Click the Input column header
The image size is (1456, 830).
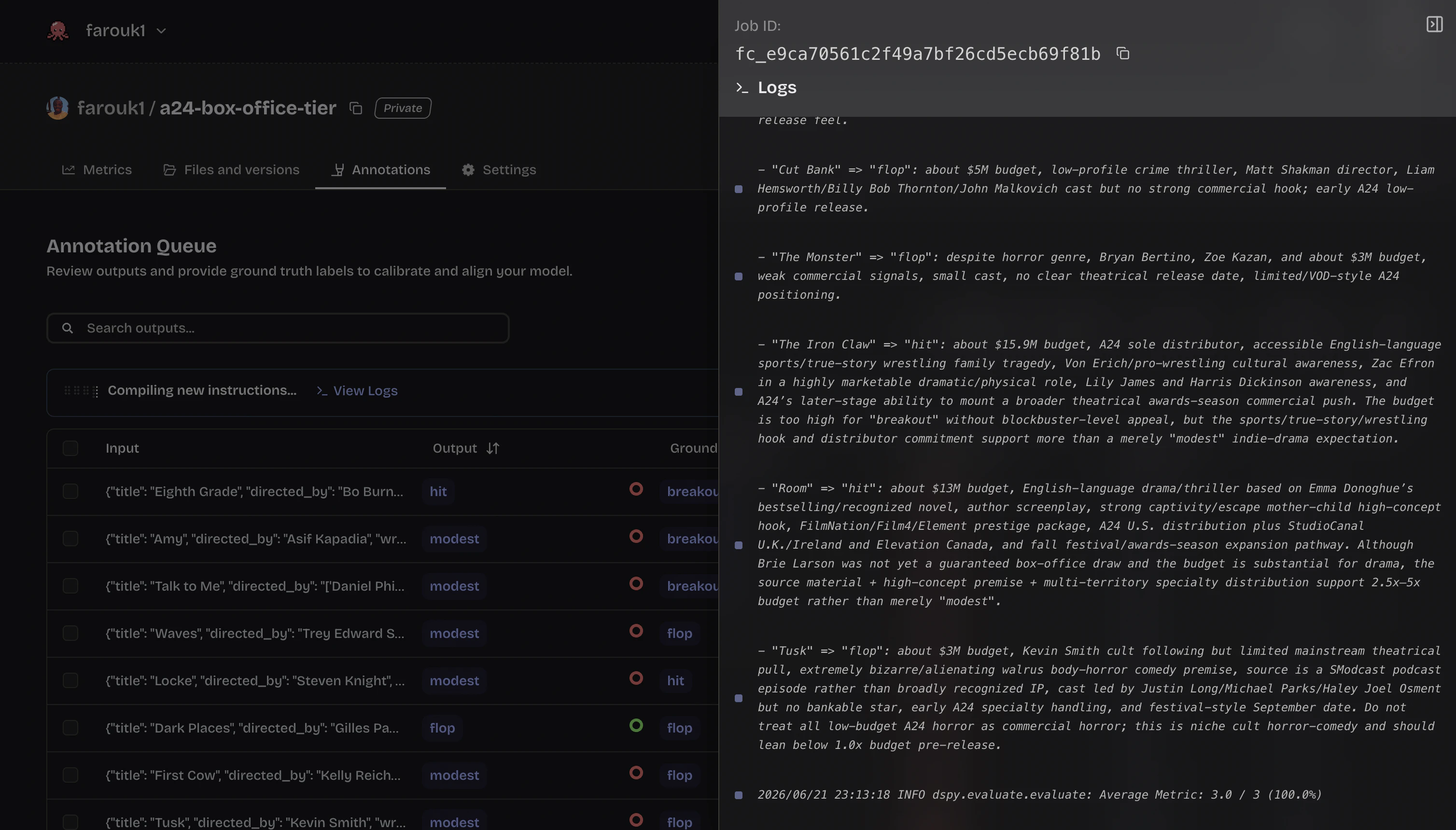click(122, 448)
